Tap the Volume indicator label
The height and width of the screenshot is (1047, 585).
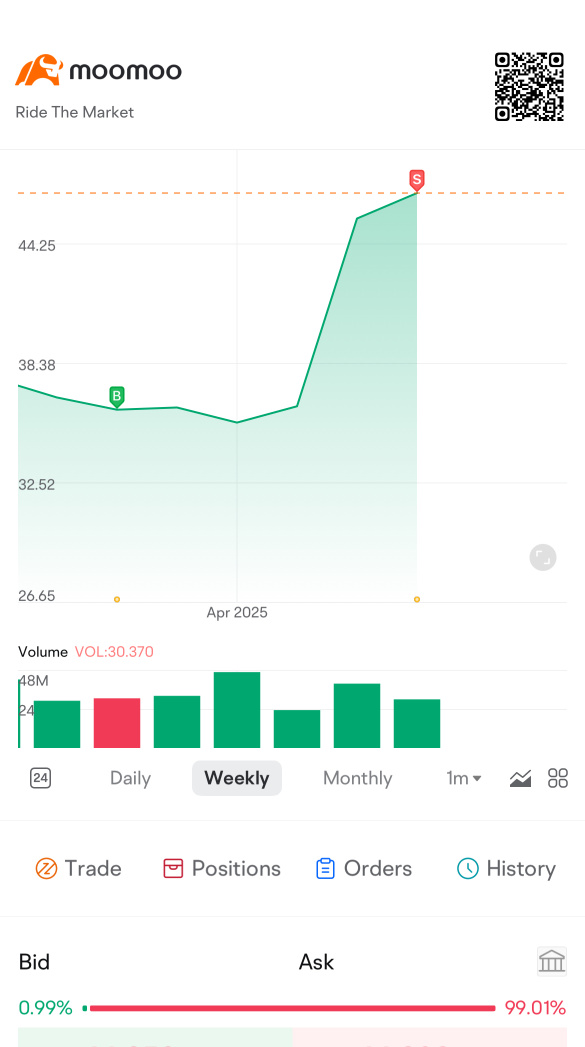pyautogui.click(x=43, y=652)
